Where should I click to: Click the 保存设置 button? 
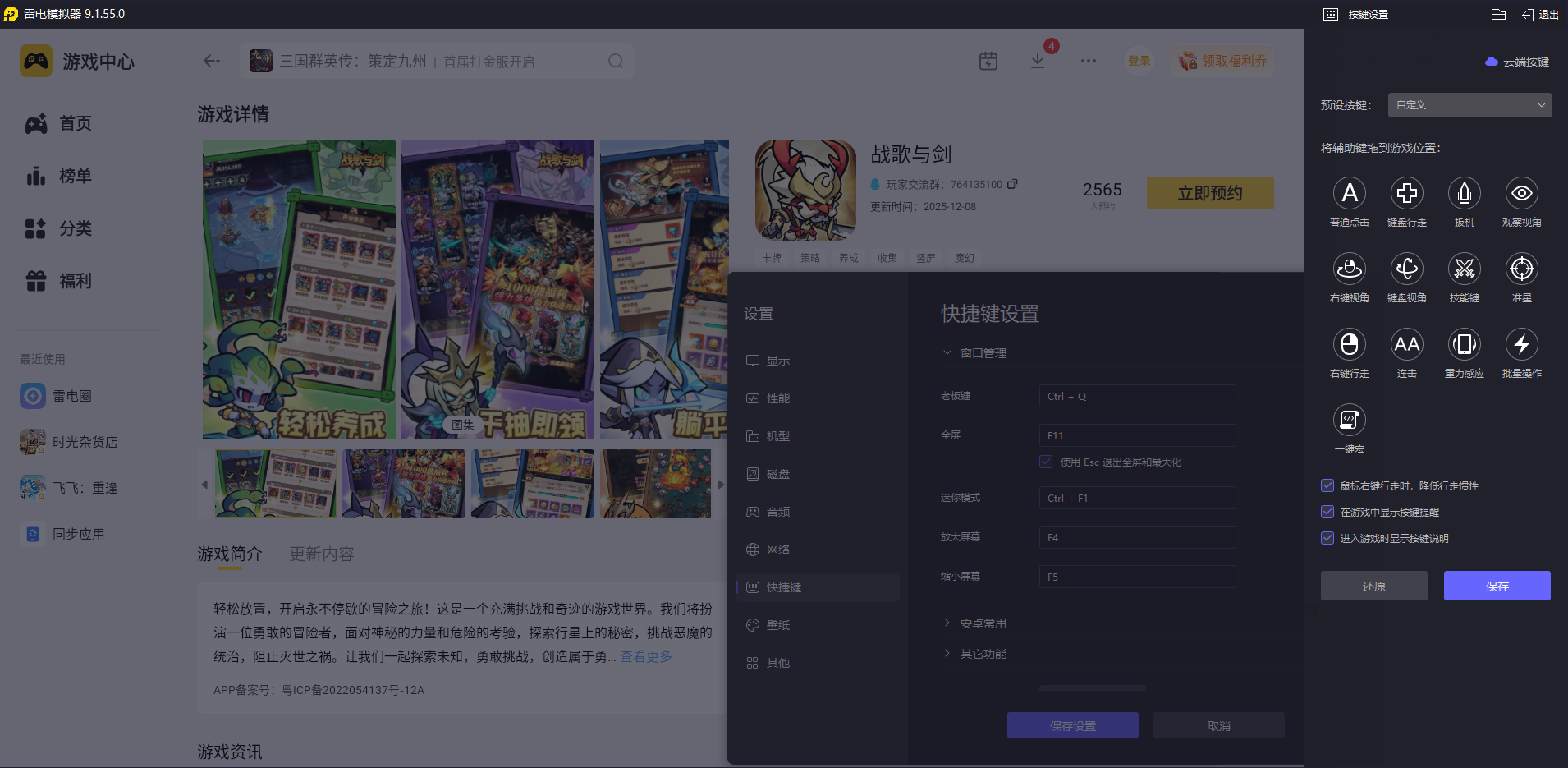tap(1073, 725)
